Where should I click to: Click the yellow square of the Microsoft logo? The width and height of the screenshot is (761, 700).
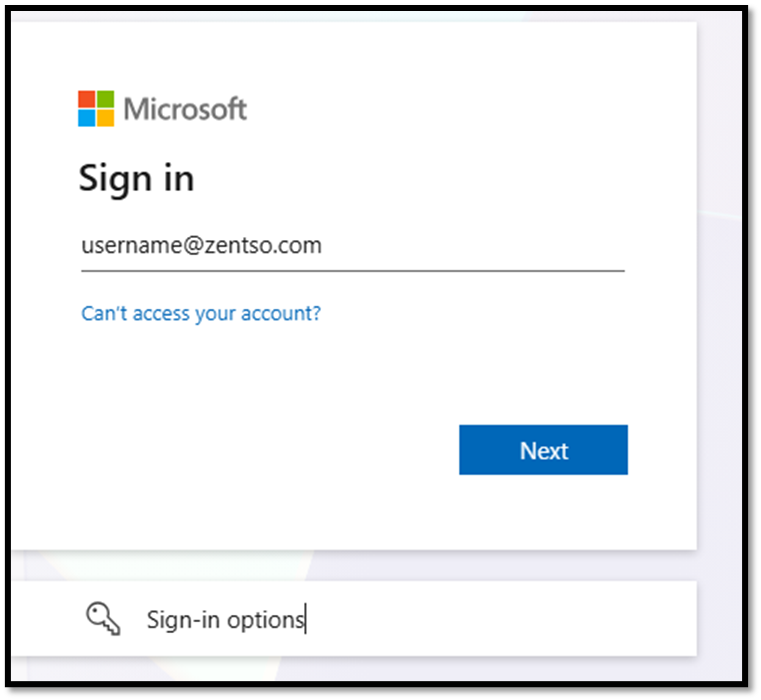coord(106,117)
